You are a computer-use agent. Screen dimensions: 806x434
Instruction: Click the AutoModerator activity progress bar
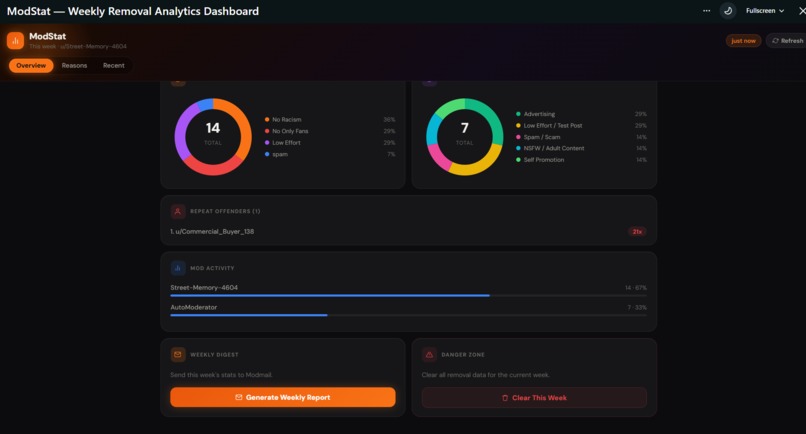point(409,315)
